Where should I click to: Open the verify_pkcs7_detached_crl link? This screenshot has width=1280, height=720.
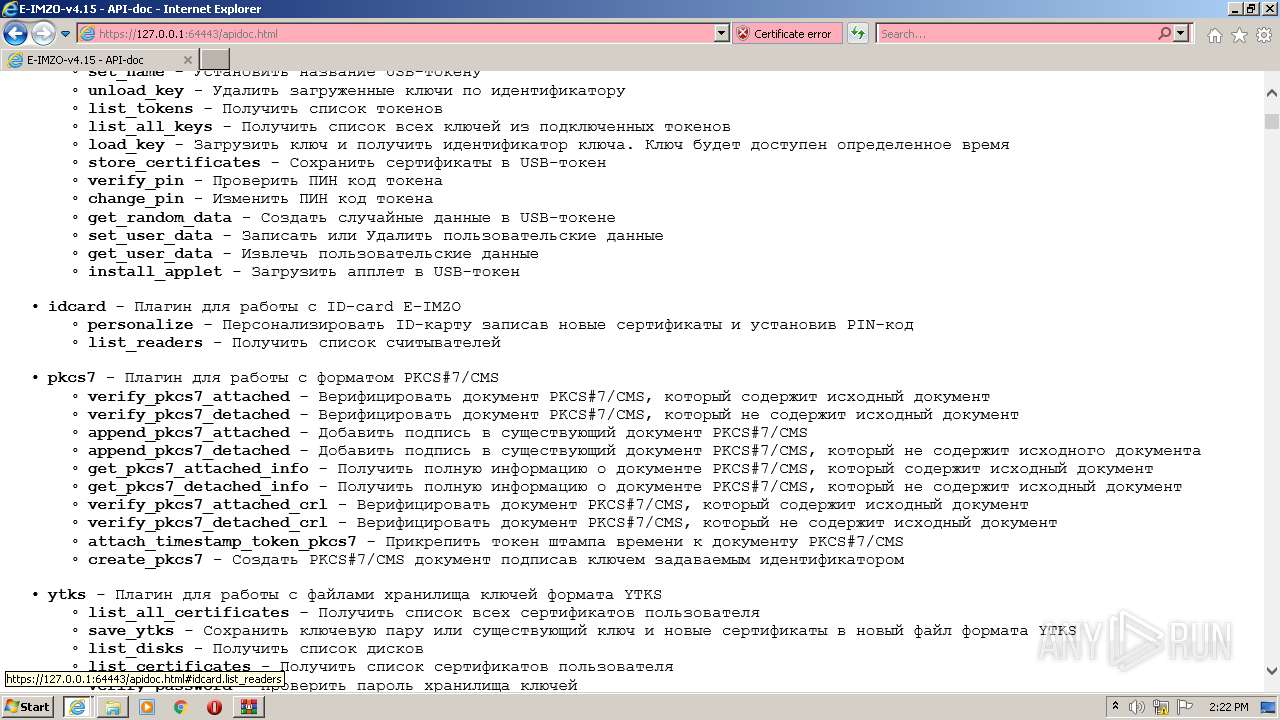tap(208, 523)
